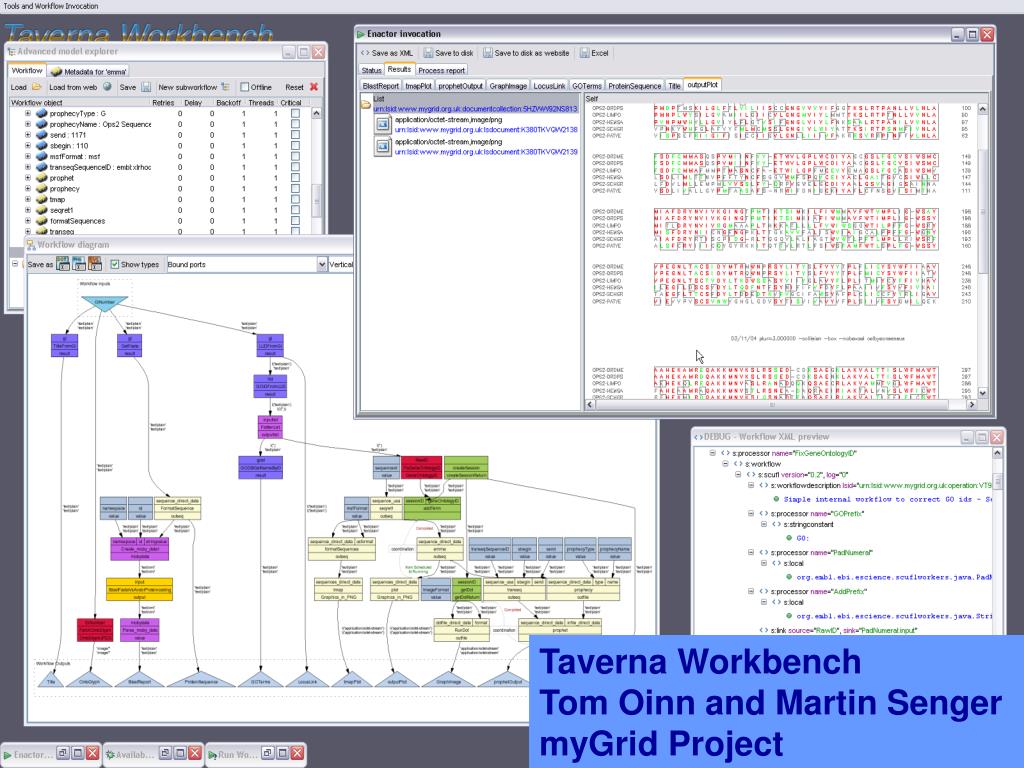Click the Metadata tab package icon
This screenshot has height=768, width=1024.
[x=56, y=71]
